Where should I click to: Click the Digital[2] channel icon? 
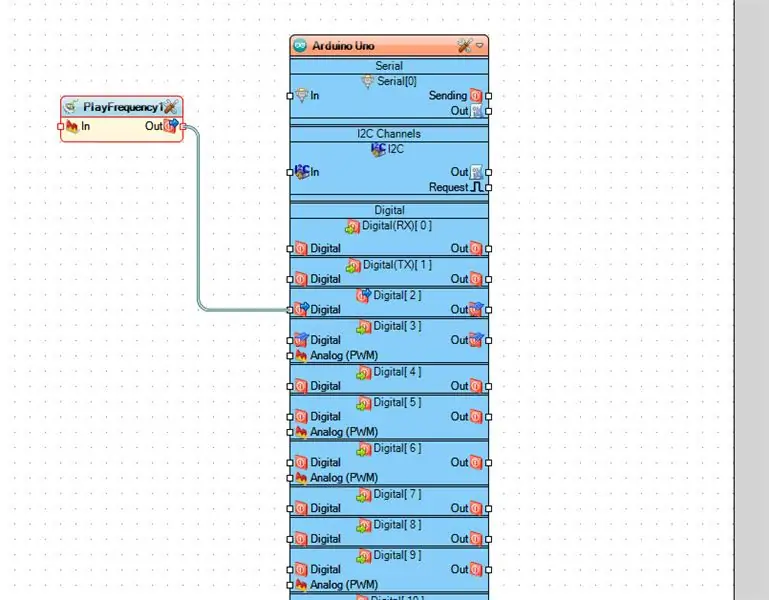point(364,296)
